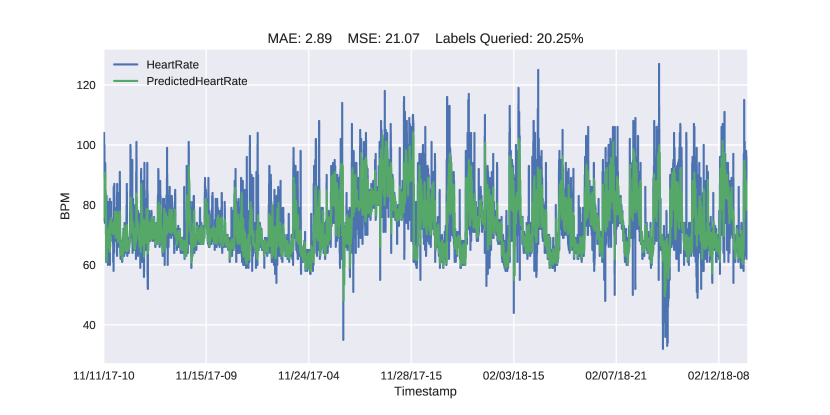Image resolution: width=830 pixels, height=415 pixels.
Task: Click the 120 y-axis tick label
Action: click(86, 85)
